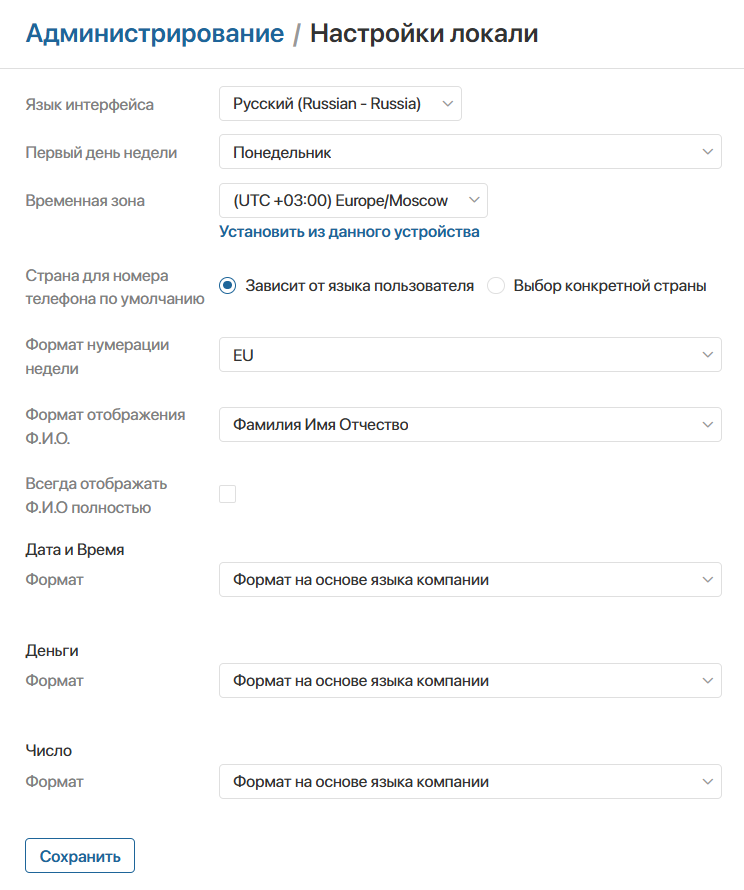The width and height of the screenshot is (744, 890).
Task: Expand the Формат нумерации недели dropdown
Action: coord(470,355)
